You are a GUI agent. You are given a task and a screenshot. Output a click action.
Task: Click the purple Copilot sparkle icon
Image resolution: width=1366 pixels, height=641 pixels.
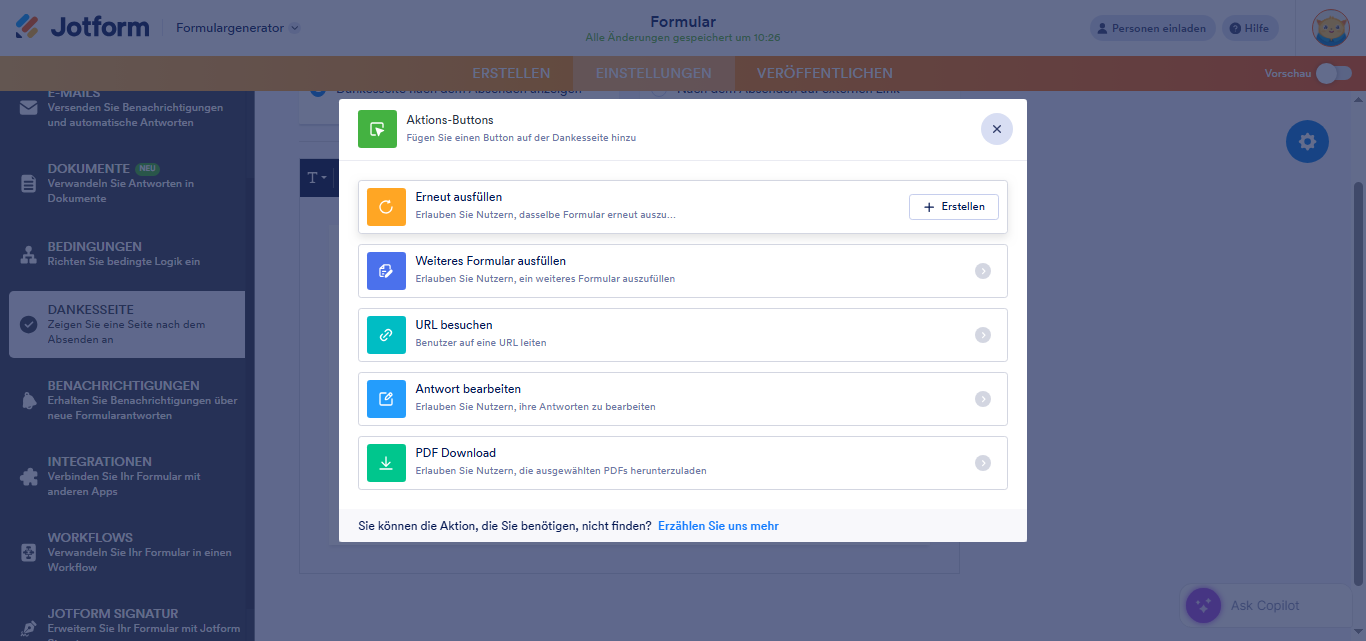(x=1203, y=605)
